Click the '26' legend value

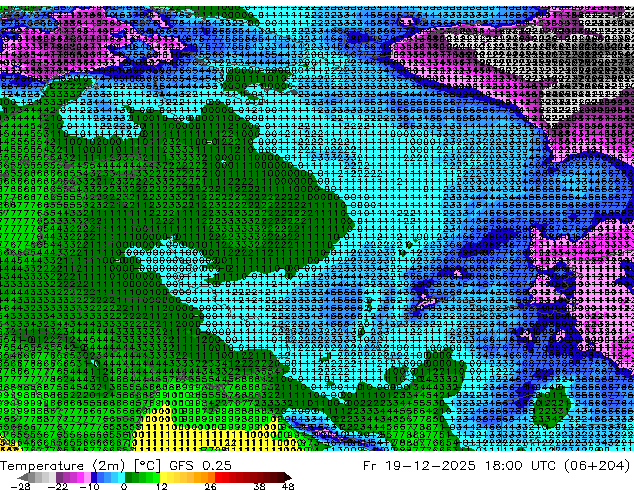[210, 486]
